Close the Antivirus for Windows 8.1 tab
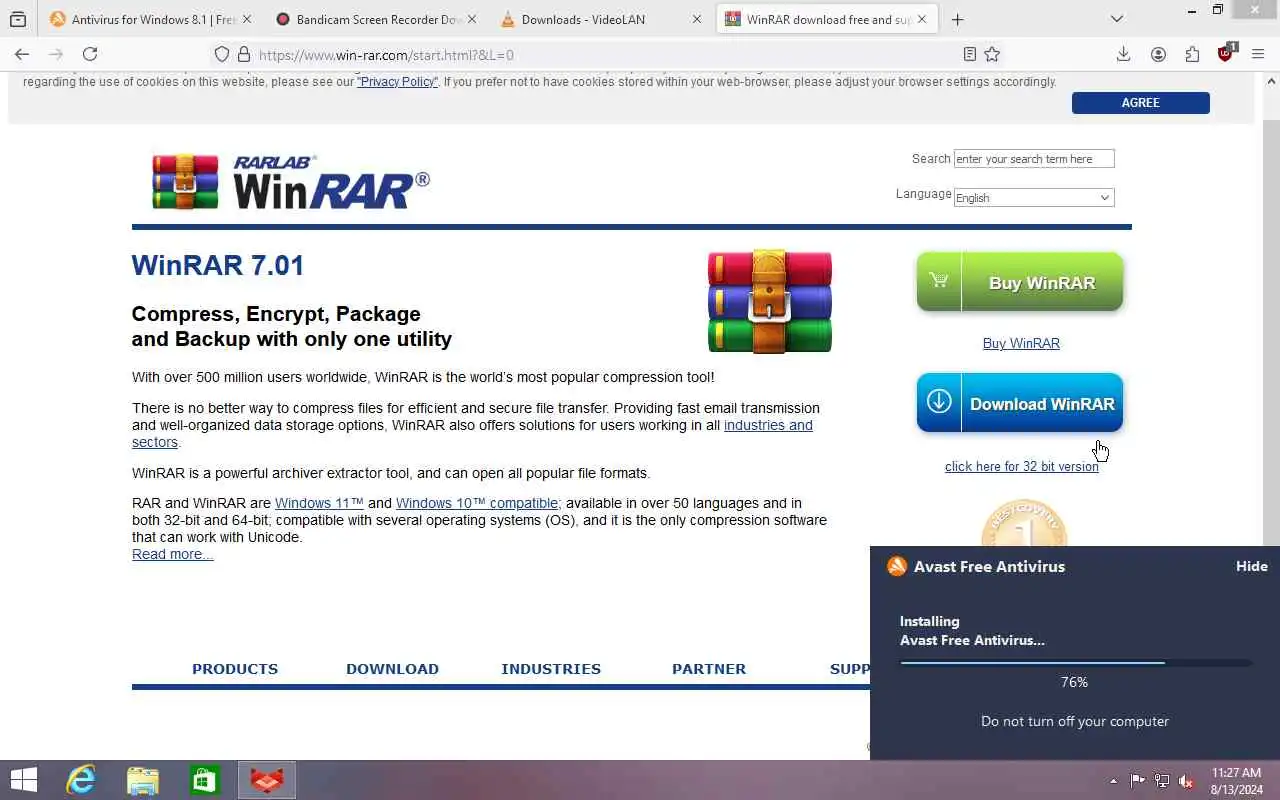Viewport: 1280px width, 800px height. point(247,19)
